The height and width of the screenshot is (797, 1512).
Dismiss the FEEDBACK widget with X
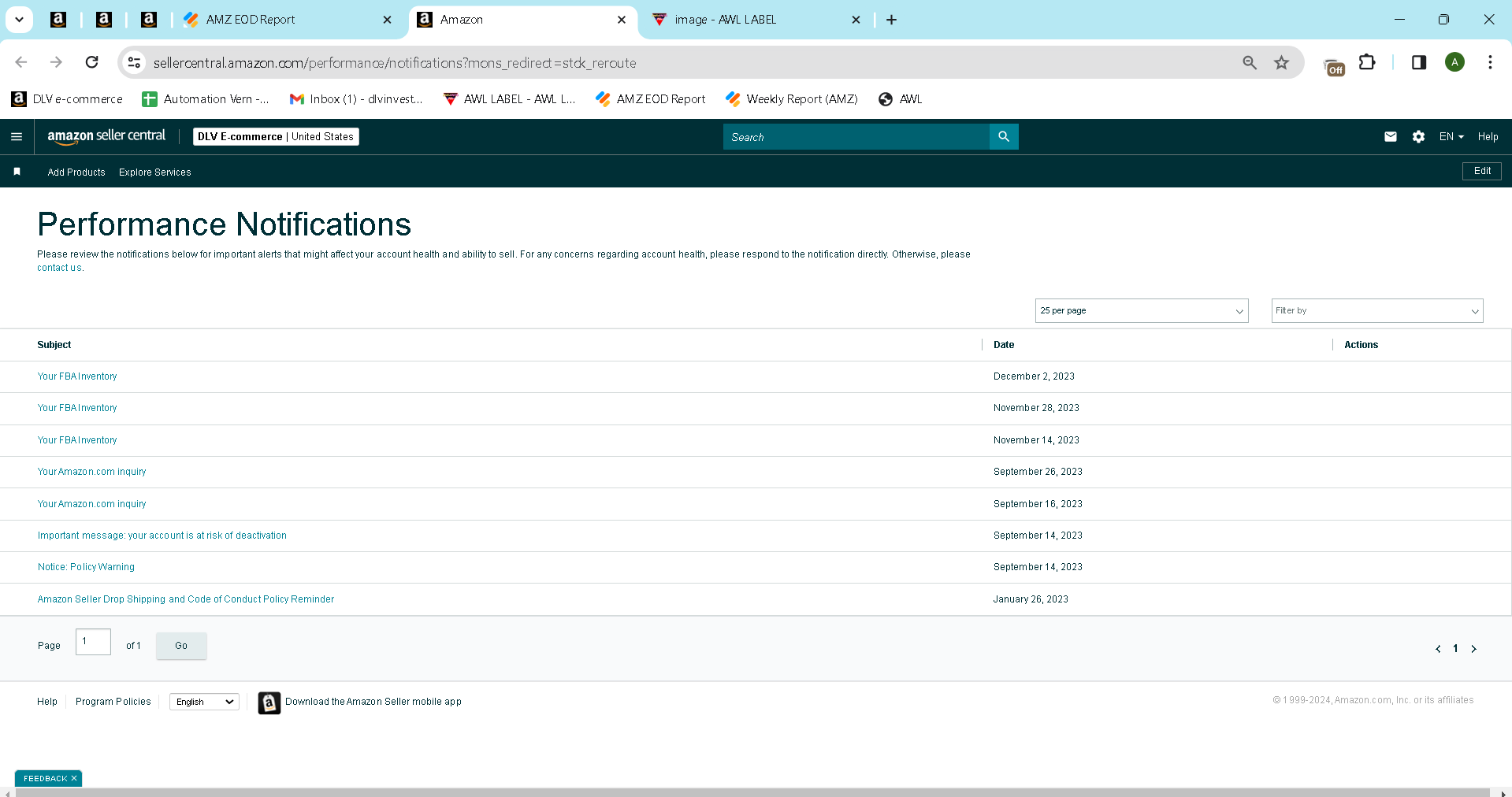pyautogui.click(x=74, y=778)
